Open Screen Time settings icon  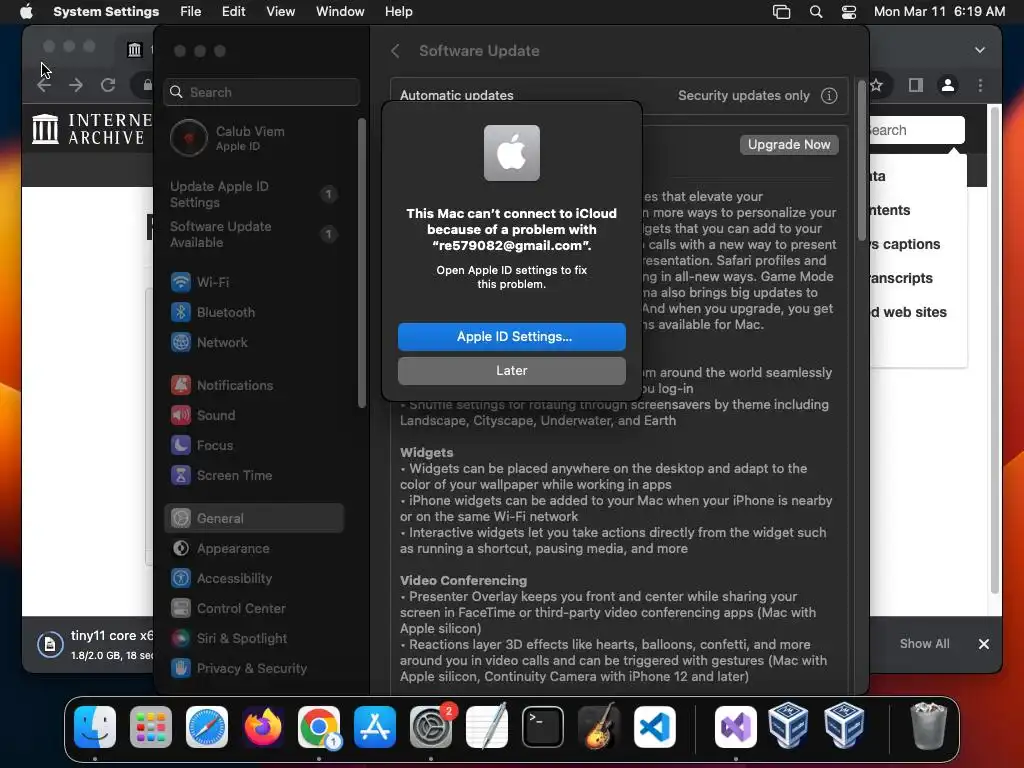point(181,475)
